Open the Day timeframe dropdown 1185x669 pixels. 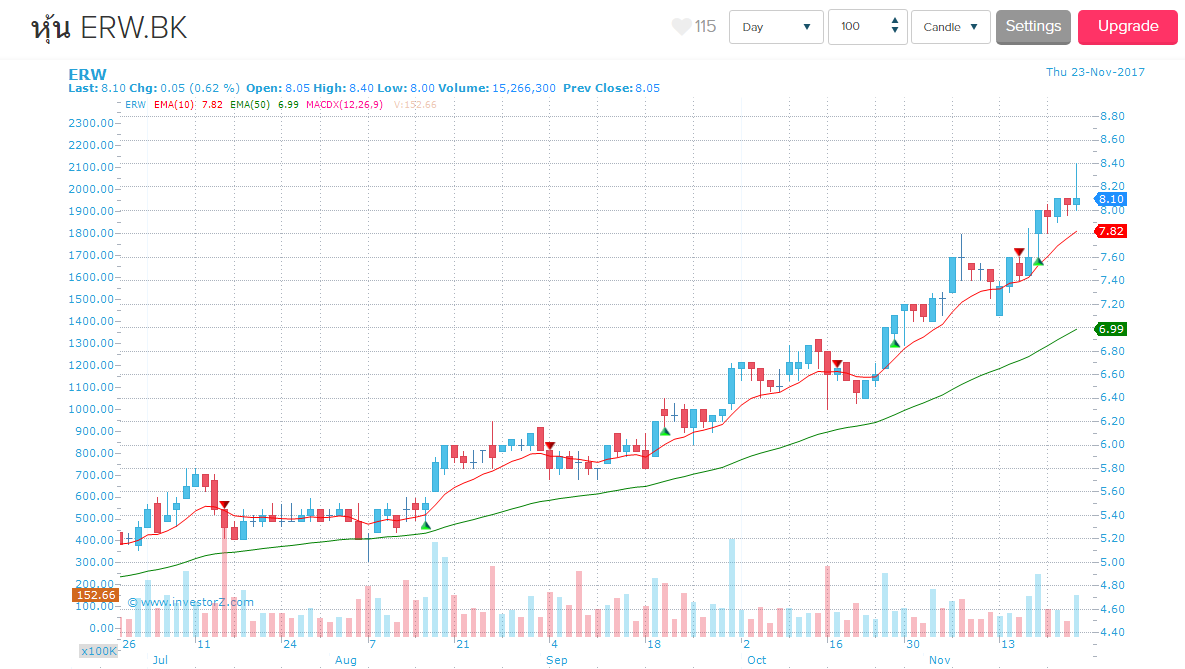776,27
